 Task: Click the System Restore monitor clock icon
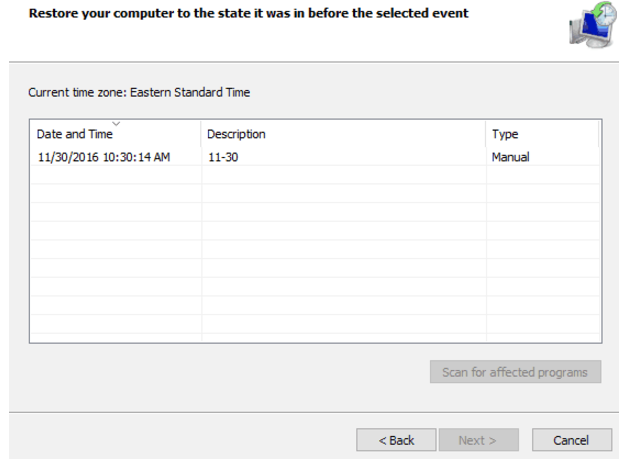click(x=593, y=25)
